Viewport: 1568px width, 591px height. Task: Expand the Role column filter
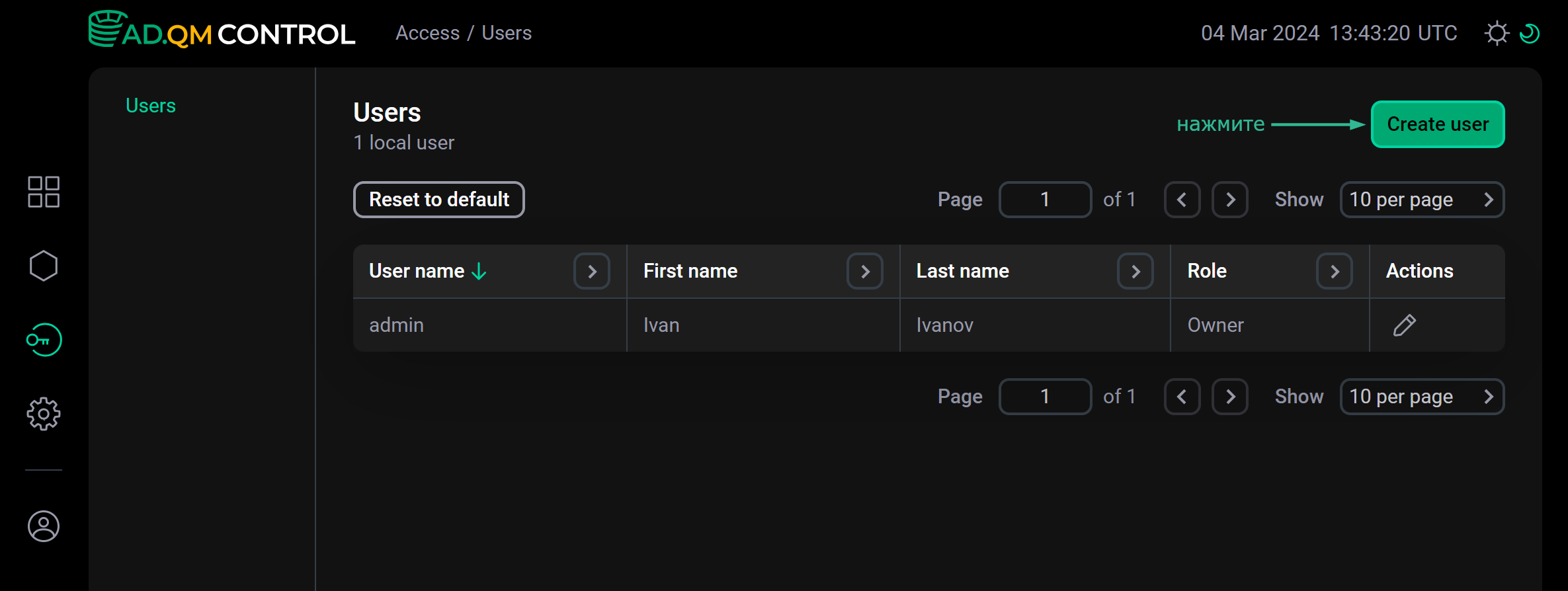pyautogui.click(x=1335, y=271)
